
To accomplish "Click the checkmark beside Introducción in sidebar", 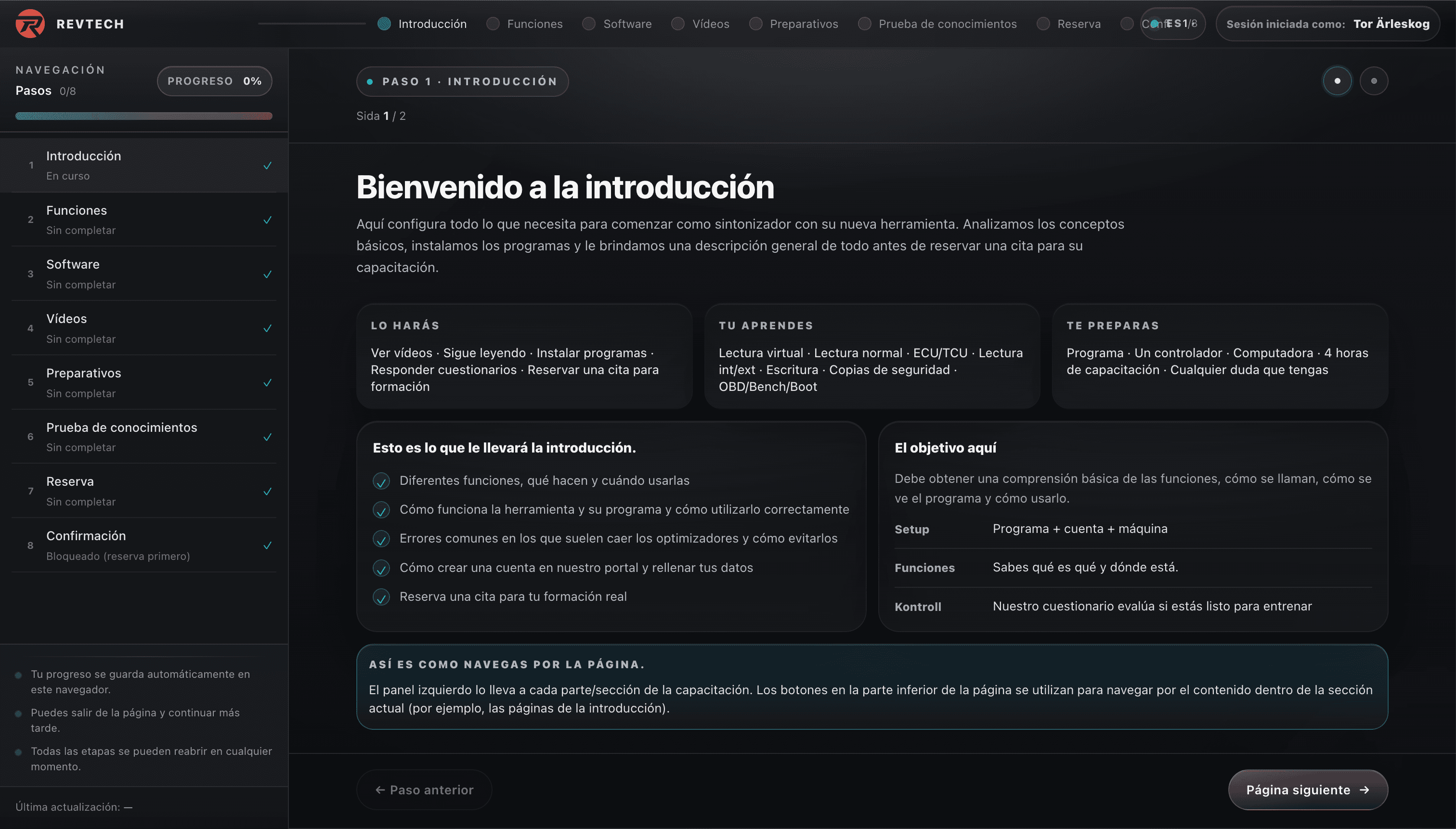I will tap(267, 166).
